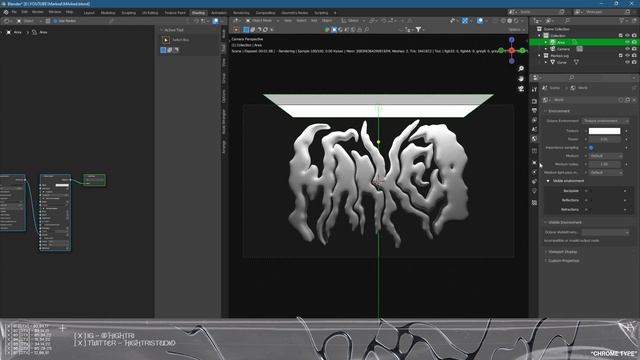Open the File menu
640x360 pixels.
[14, 12]
